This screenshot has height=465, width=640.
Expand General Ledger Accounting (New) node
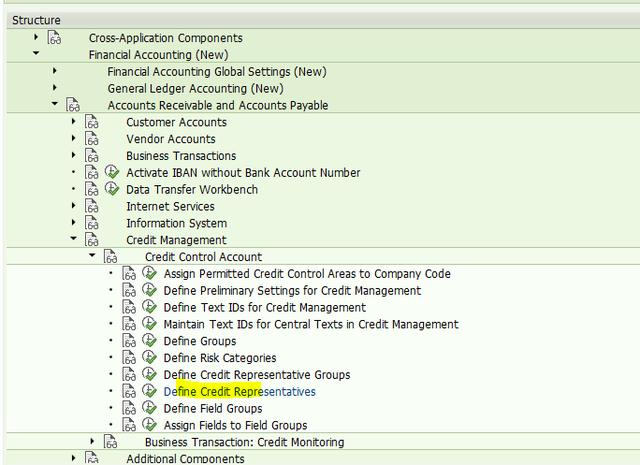pos(55,87)
